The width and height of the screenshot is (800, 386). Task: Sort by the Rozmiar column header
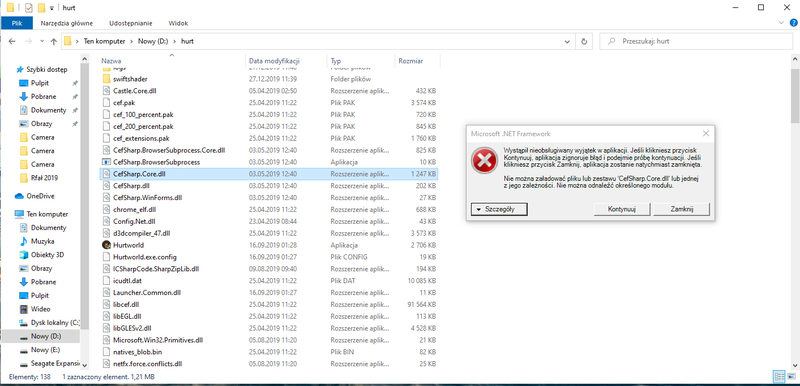pos(417,61)
